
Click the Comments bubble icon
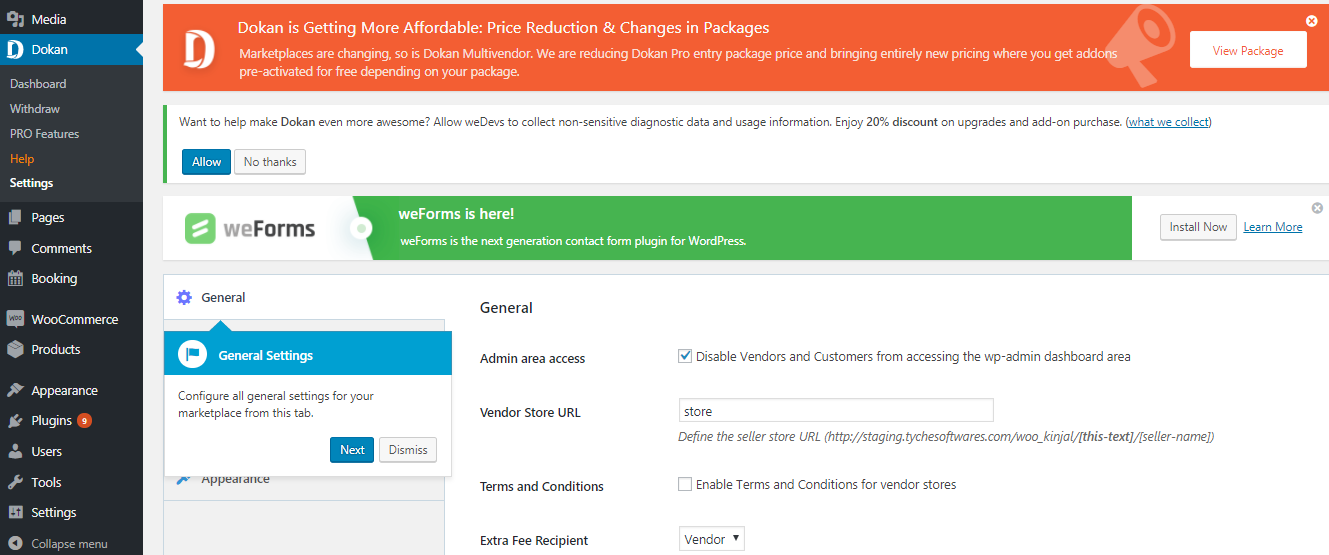(x=15, y=248)
